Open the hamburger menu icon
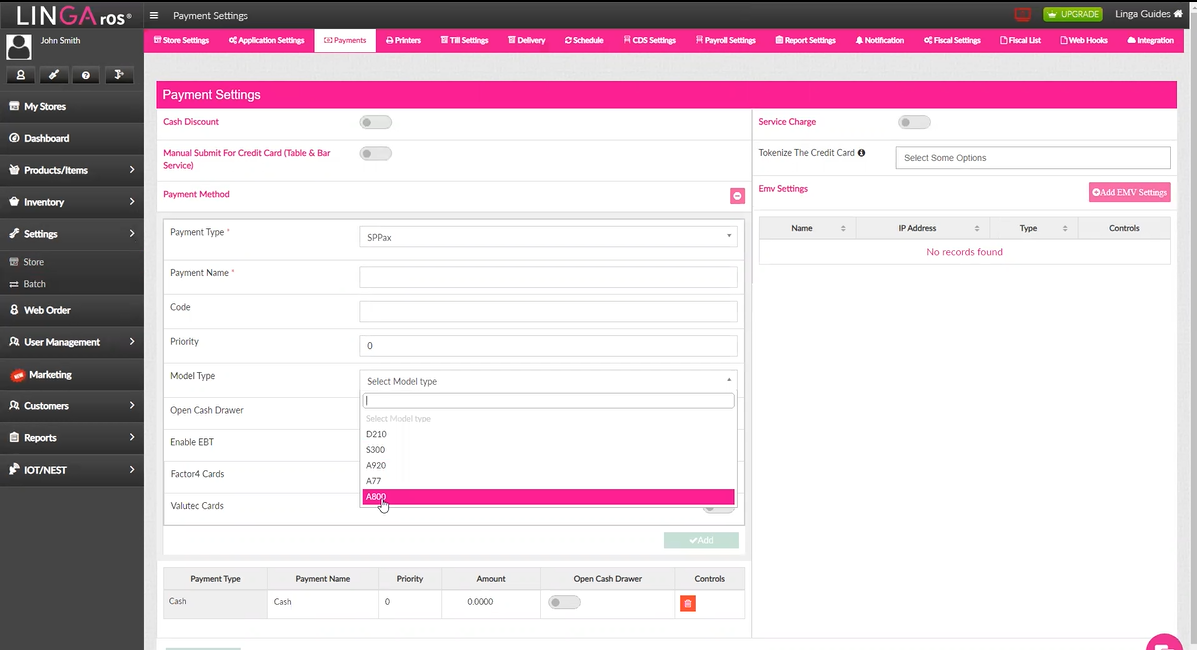This screenshot has width=1197, height=650. click(x=153, y=15)
